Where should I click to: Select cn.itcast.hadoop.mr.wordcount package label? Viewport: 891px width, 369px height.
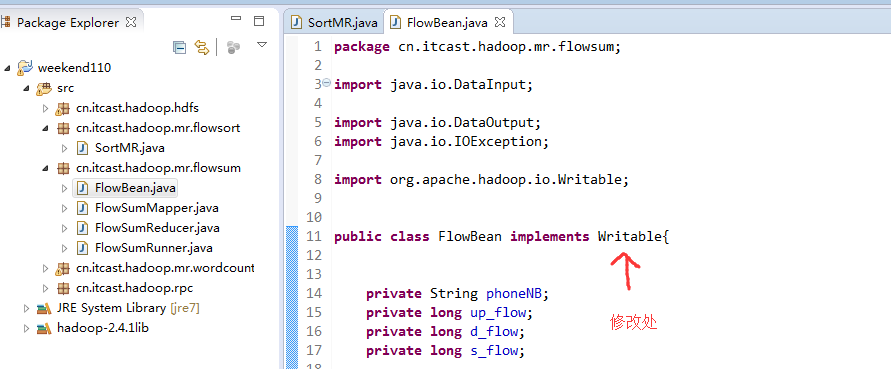pyautogui.click(x=165, y=268)
